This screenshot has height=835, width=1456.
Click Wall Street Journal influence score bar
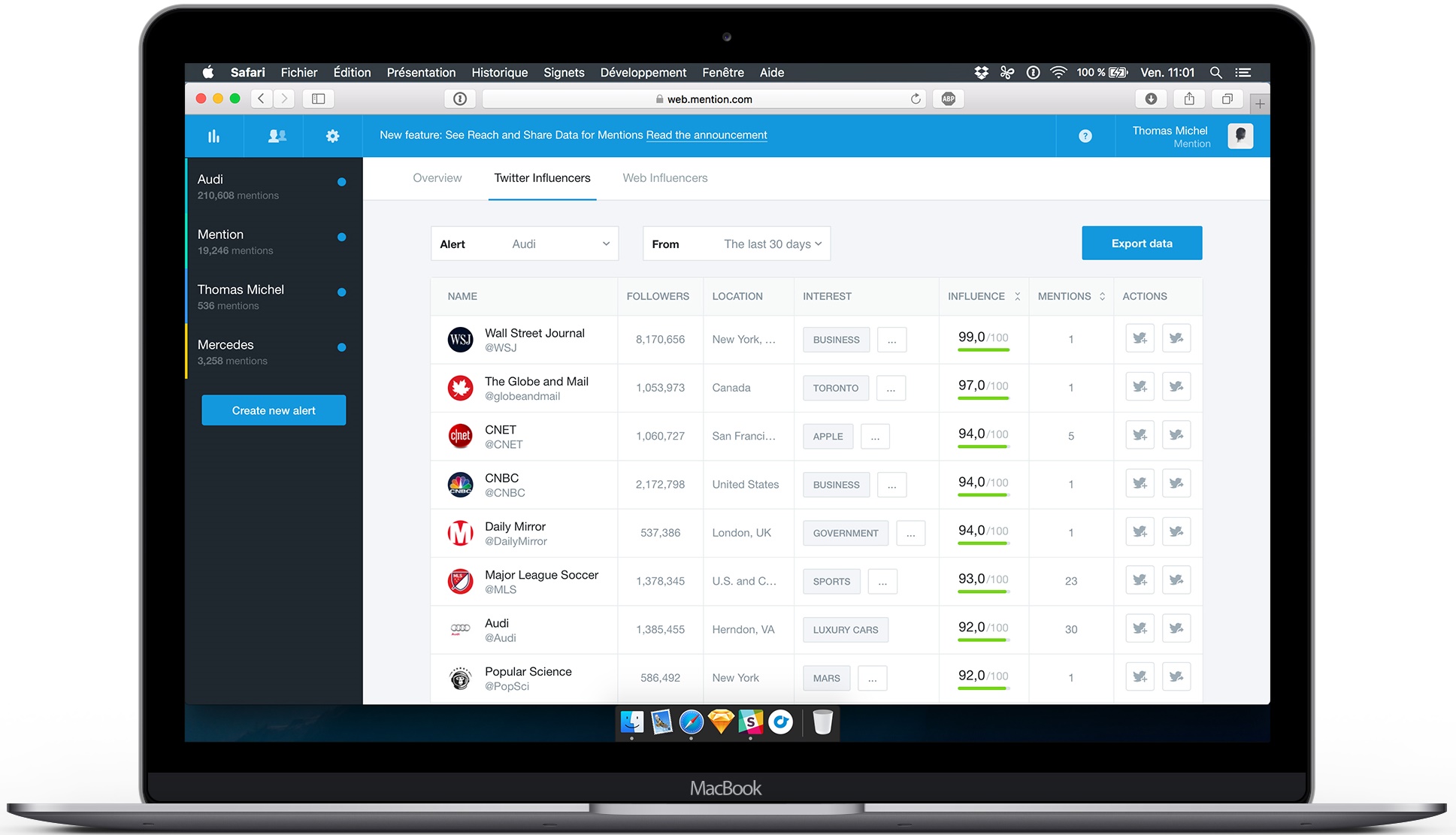coord(983,349)
